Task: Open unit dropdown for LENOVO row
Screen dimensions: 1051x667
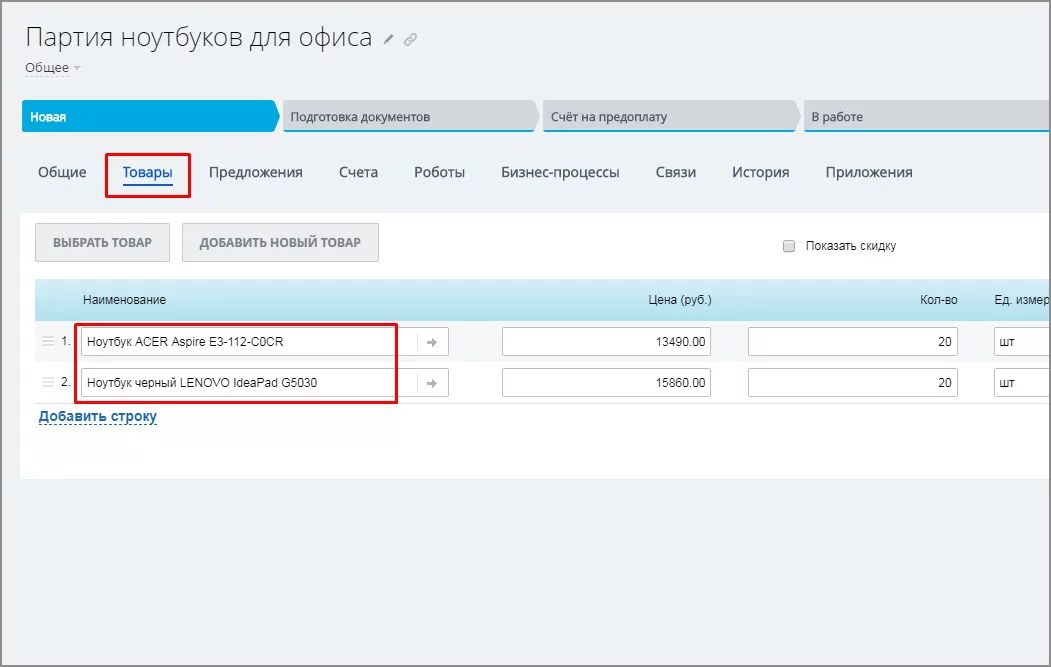Action: [1020, 382]
